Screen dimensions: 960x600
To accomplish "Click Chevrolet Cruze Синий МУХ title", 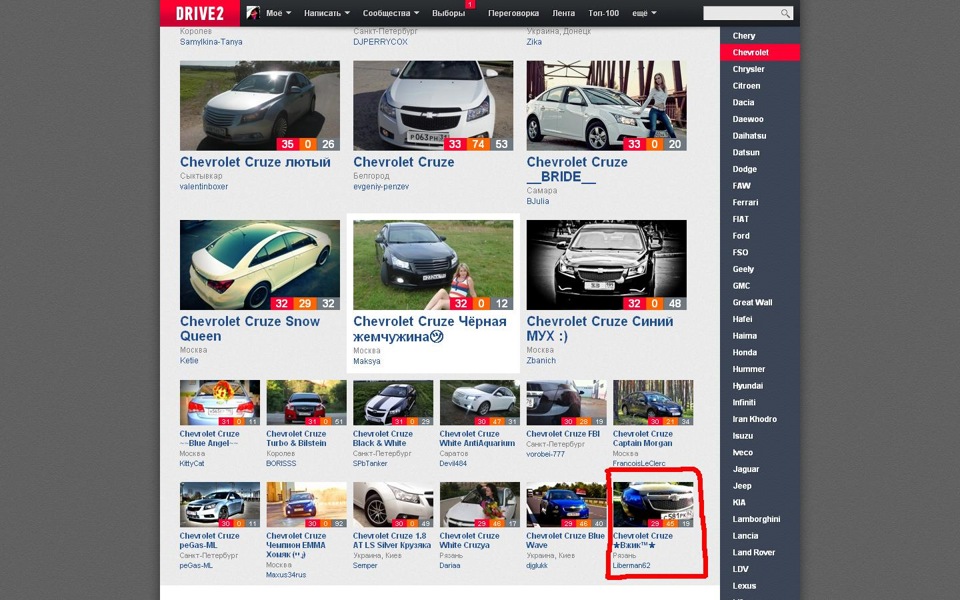I will click(600, 329).
